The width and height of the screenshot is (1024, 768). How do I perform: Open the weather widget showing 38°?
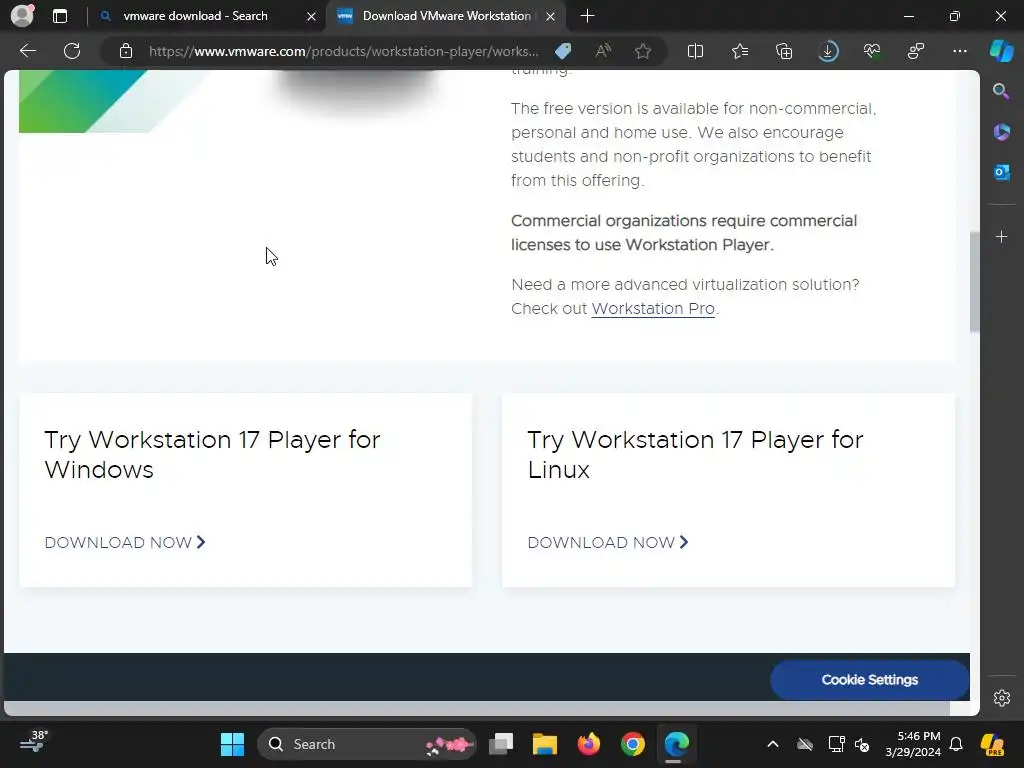point(34,743)
